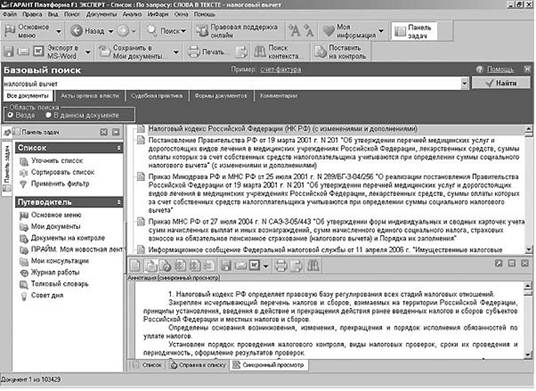Select В данном документе radio option
Image resolution: width=536 pixels, height=391 pixels.
pyautogui.click(x=48, y=115)
